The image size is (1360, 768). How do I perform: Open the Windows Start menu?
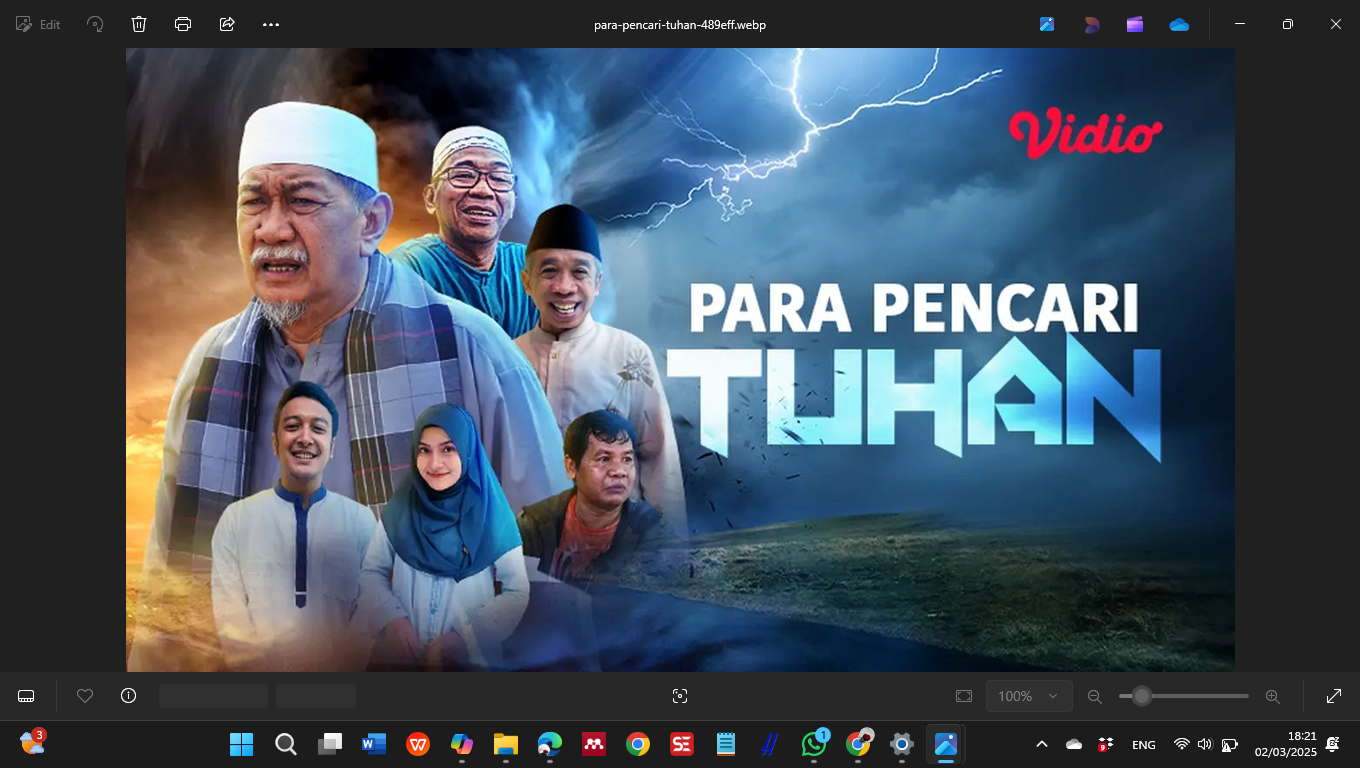click(x=241, y=744)
